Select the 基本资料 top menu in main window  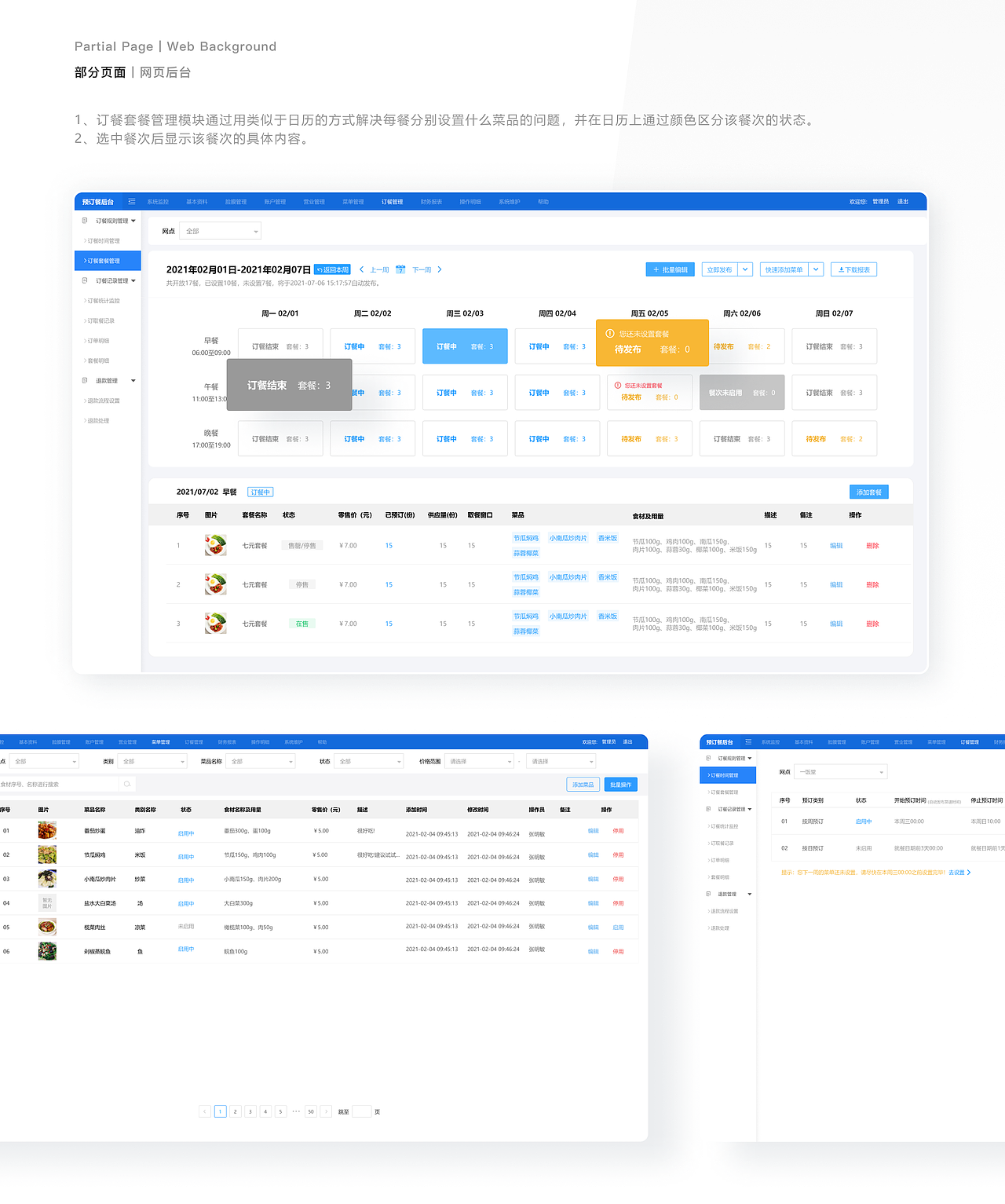[x=197, y=202]
